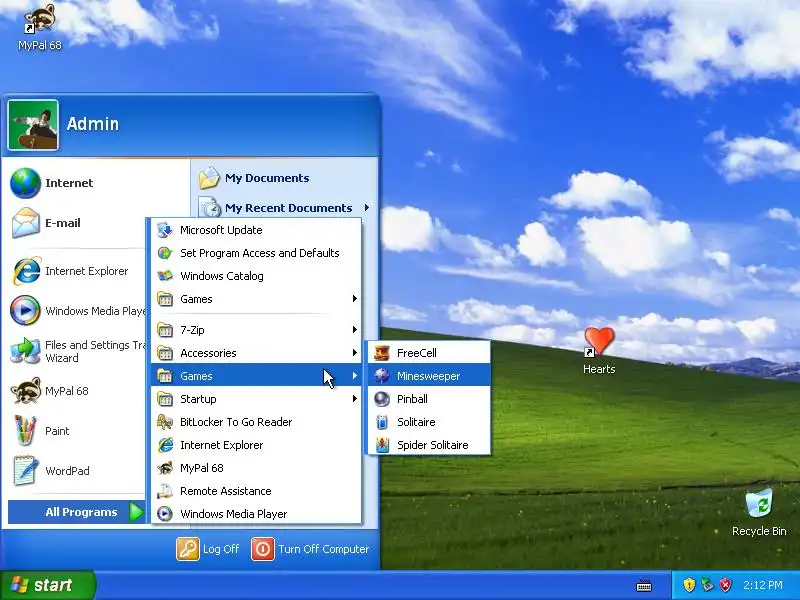Start the FreeCell game
Image resolution: width=800 pixels, height=600 pixels.
(x=429, y=353)
